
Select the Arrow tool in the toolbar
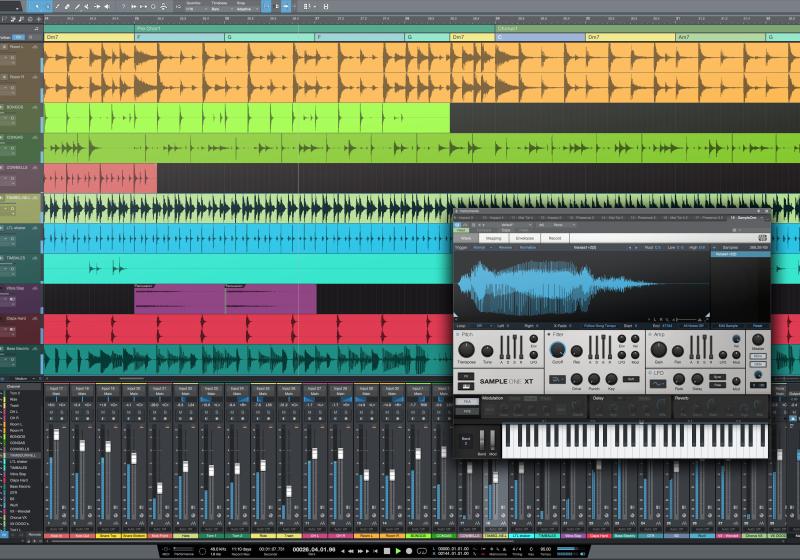pos(37,7)
